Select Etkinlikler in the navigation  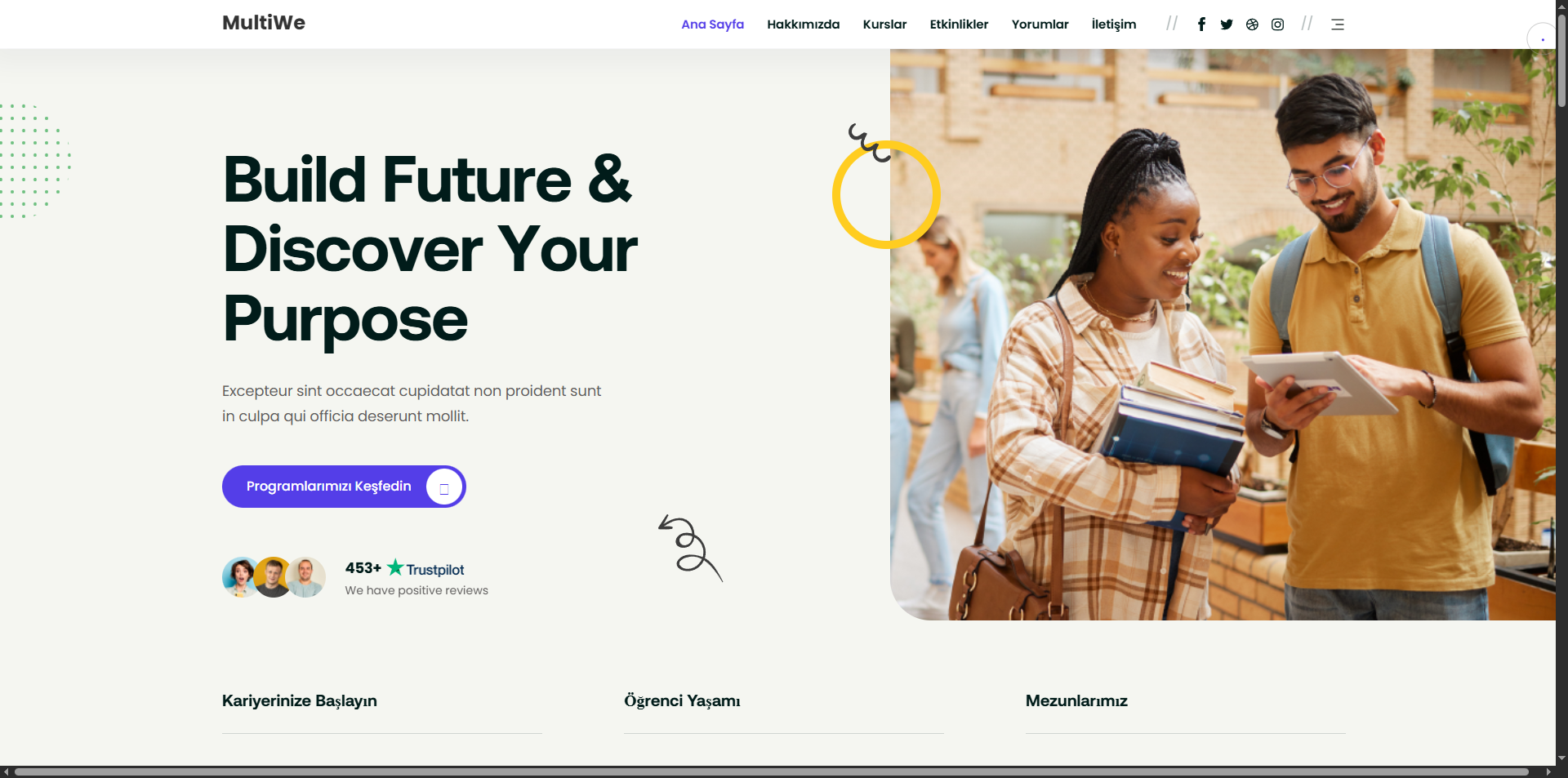[959, 24]
